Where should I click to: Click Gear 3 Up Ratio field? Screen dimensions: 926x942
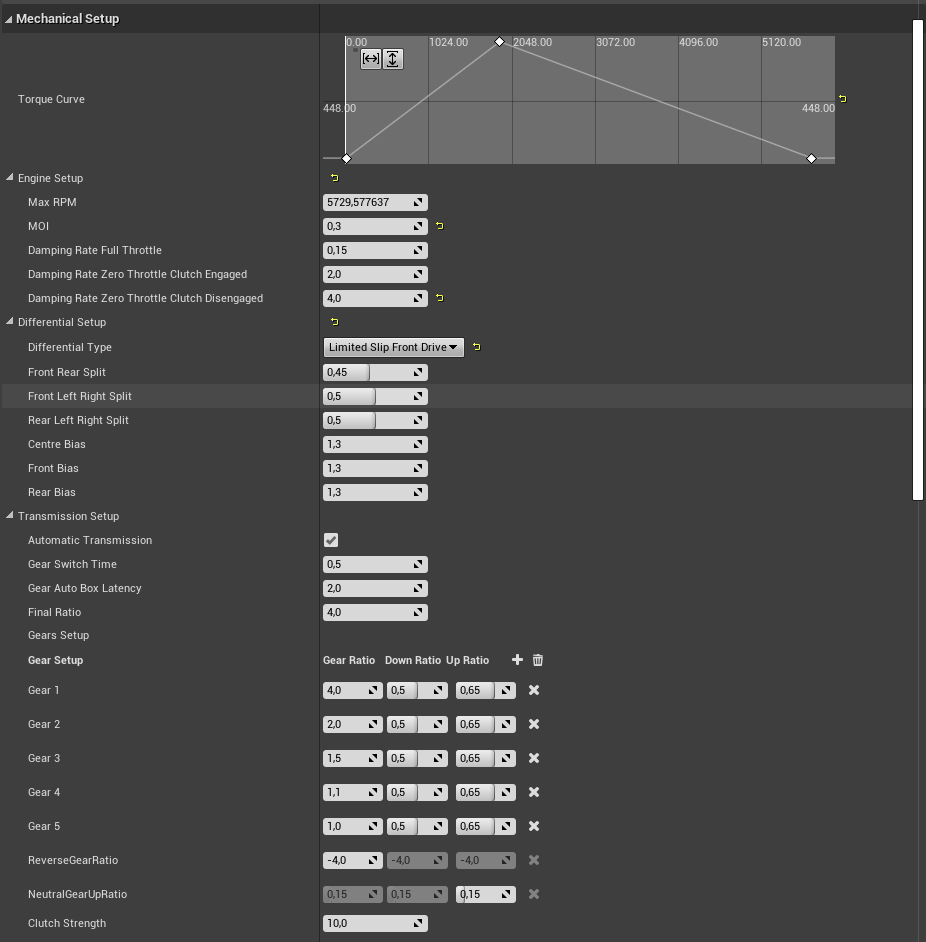coord(486,758)
